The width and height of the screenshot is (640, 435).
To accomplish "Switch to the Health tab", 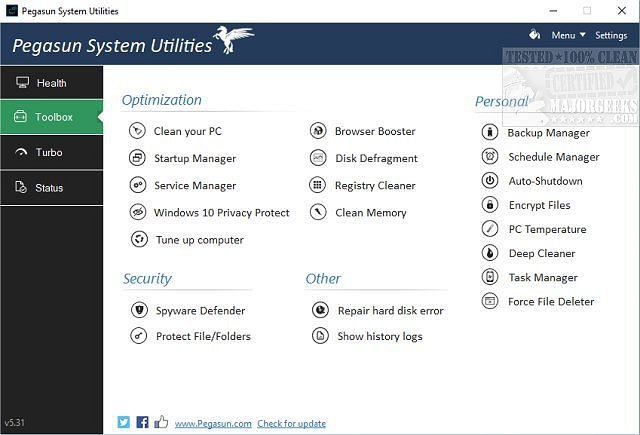I will tap(51, 83).
